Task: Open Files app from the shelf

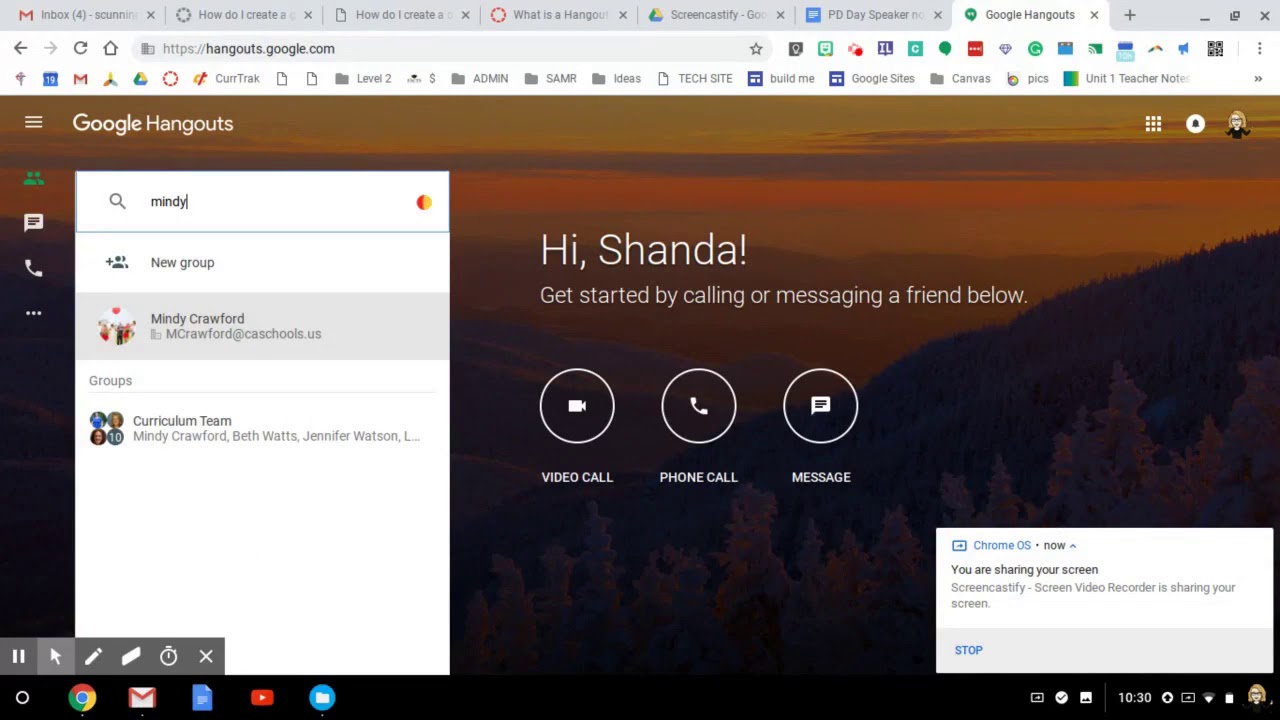Action: click(322, 698)
